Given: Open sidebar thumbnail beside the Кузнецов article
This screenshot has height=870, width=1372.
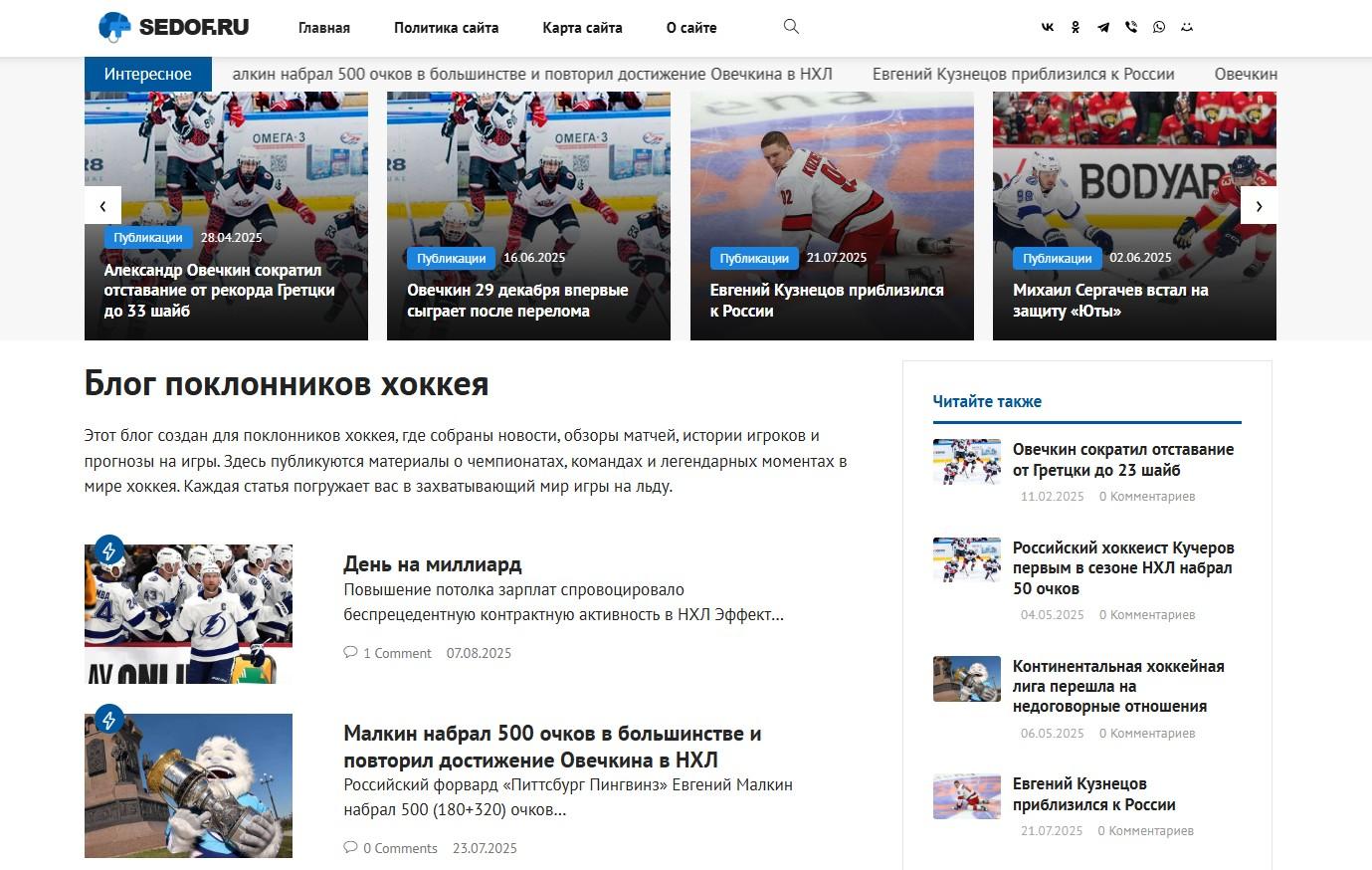Looking at the screenshot, I should (967, 796).
